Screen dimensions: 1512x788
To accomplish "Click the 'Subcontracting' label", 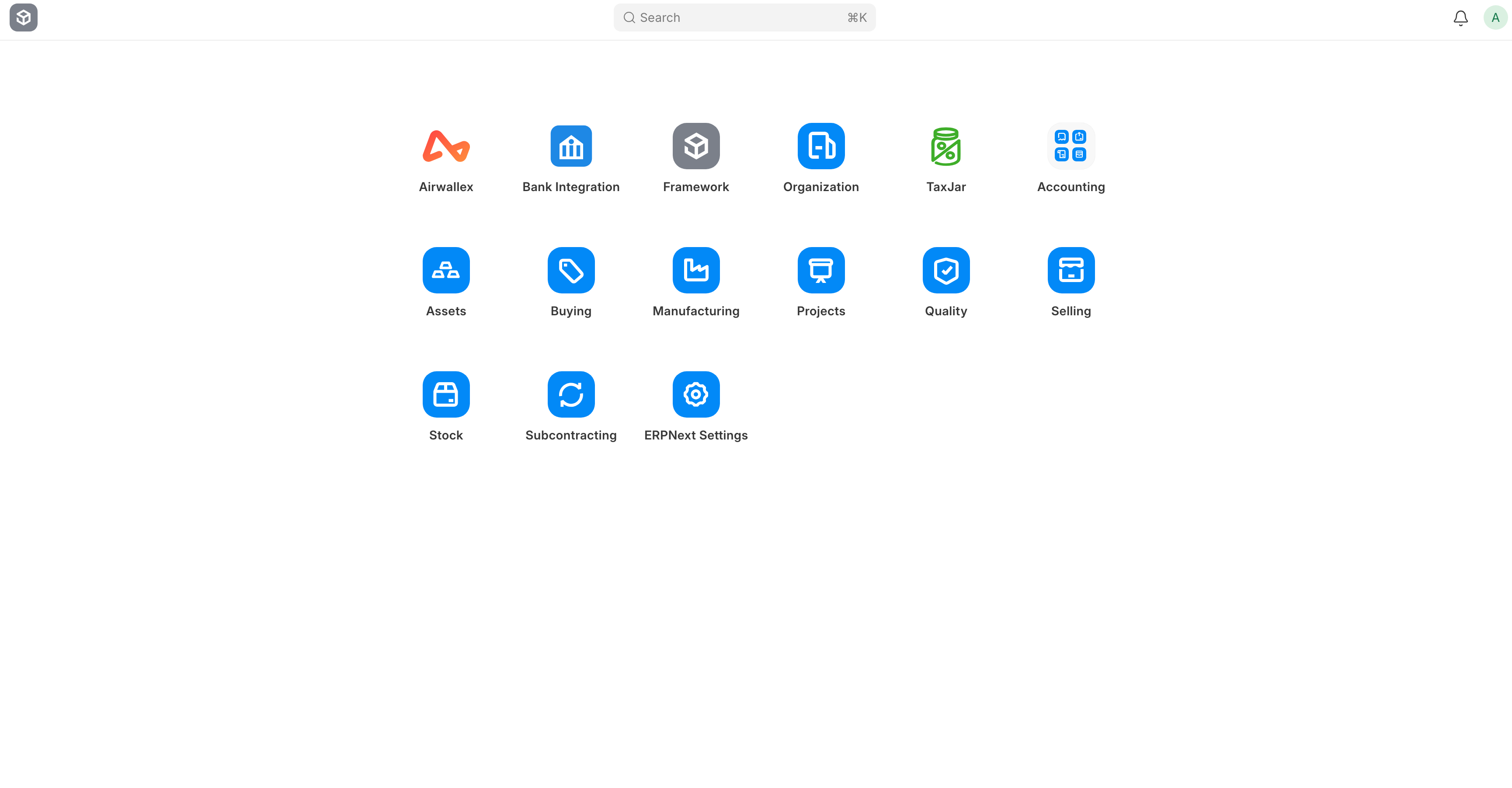I will point(571,435).
